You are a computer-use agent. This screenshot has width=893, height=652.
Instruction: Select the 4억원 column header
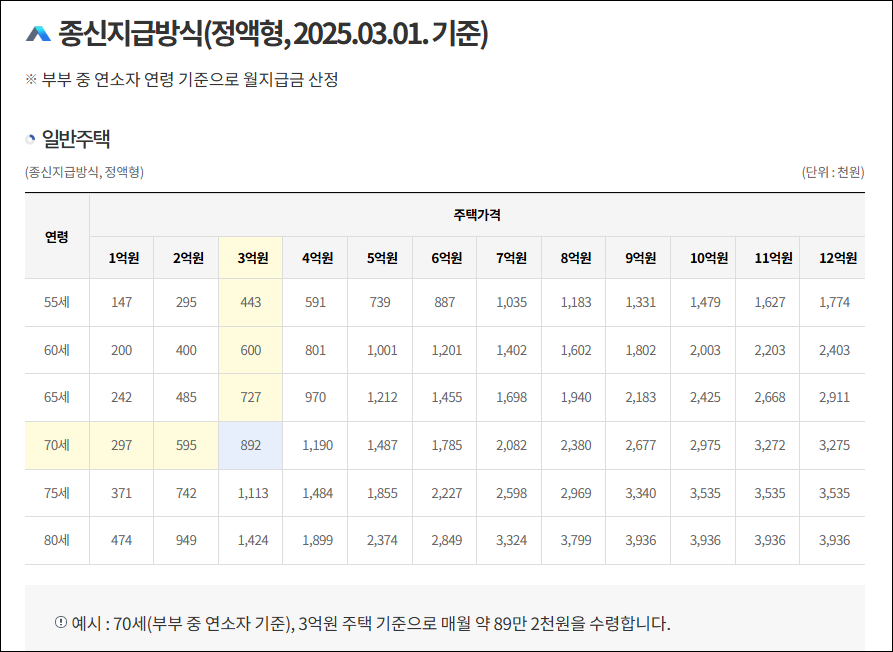(x=317, y=258)
